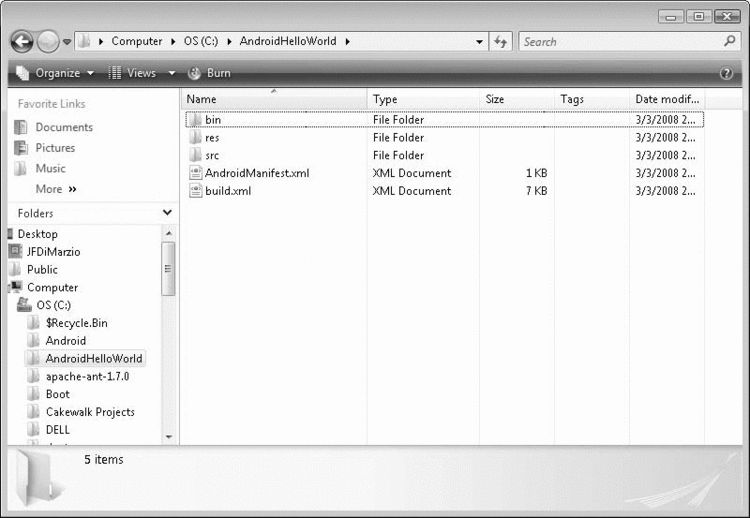
Task: Open Help via question mark icon
Action: click(x=726, y=73)
